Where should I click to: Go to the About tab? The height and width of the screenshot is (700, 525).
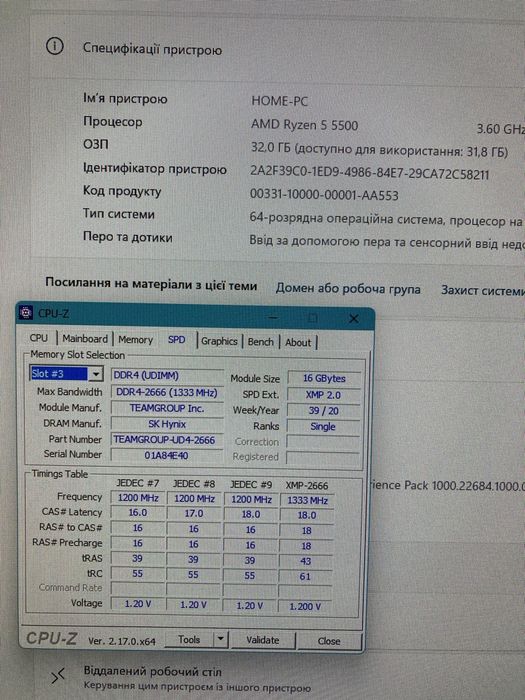tap(298, 342)
